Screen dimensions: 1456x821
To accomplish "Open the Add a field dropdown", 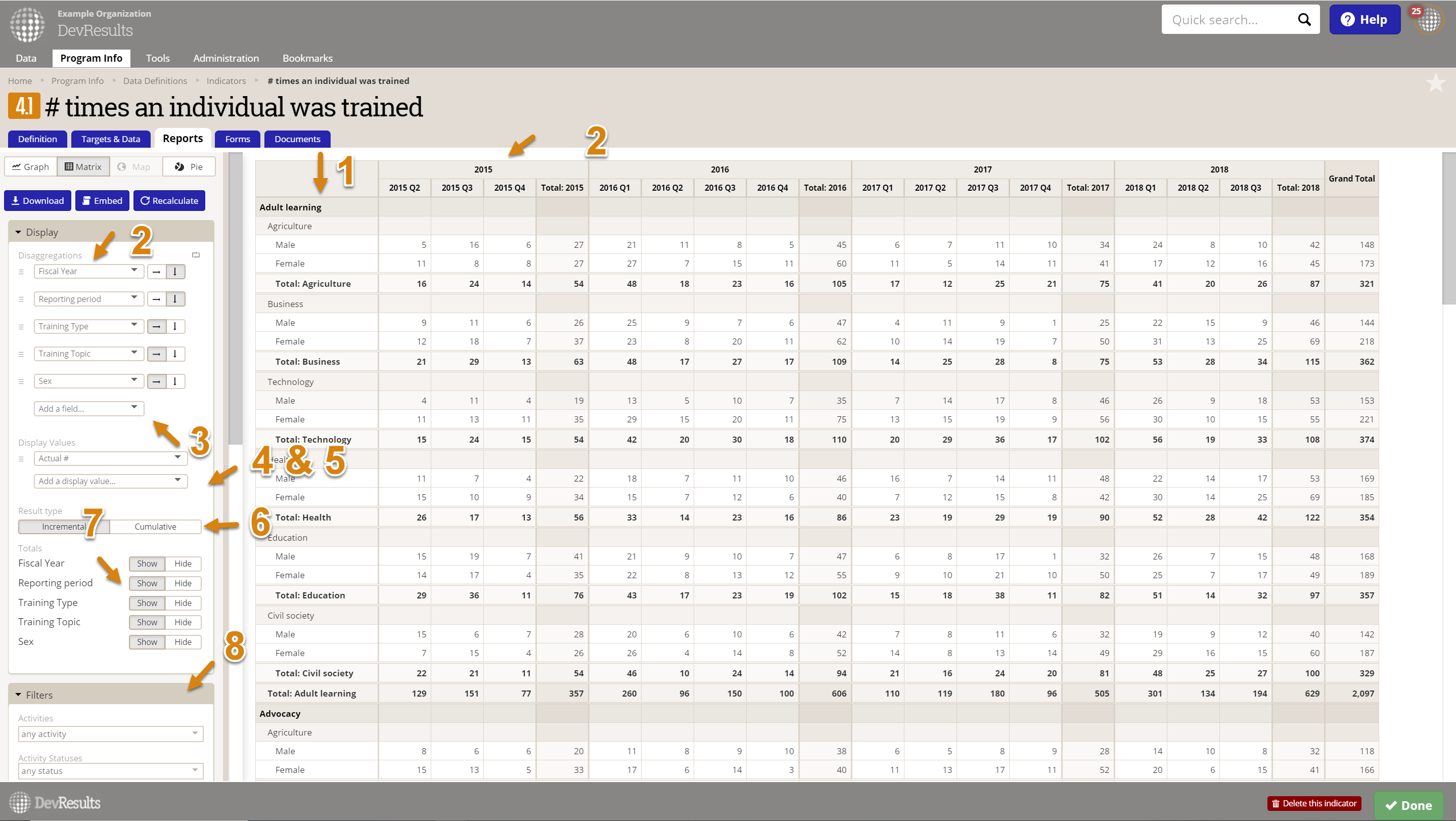I will [x=89, y=408].
